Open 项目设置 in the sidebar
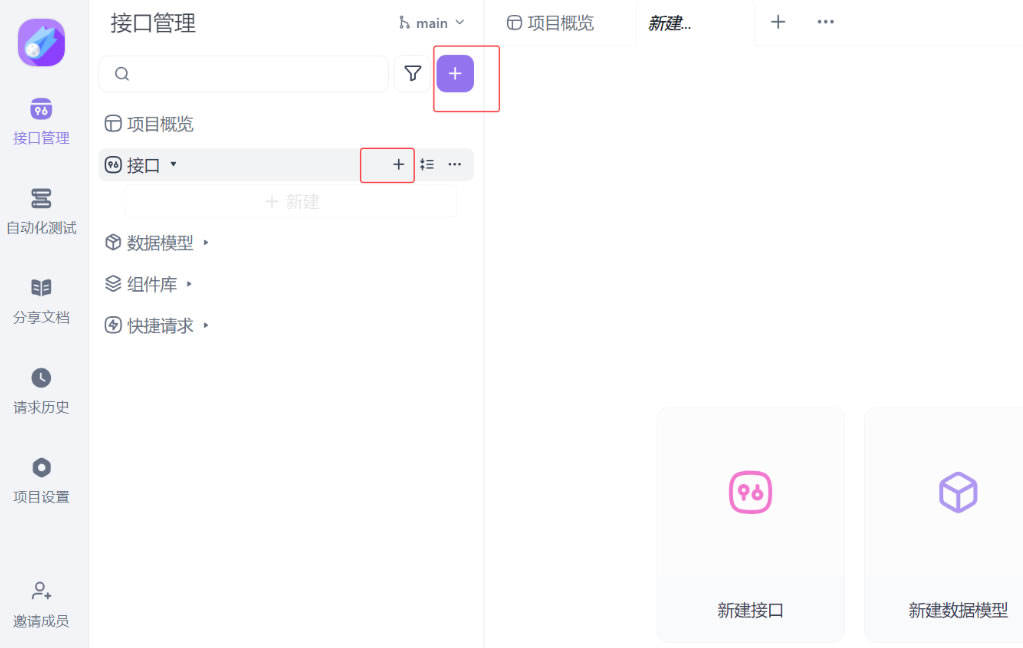This screenshot has width=1023, height=648. tap(41, 481)
